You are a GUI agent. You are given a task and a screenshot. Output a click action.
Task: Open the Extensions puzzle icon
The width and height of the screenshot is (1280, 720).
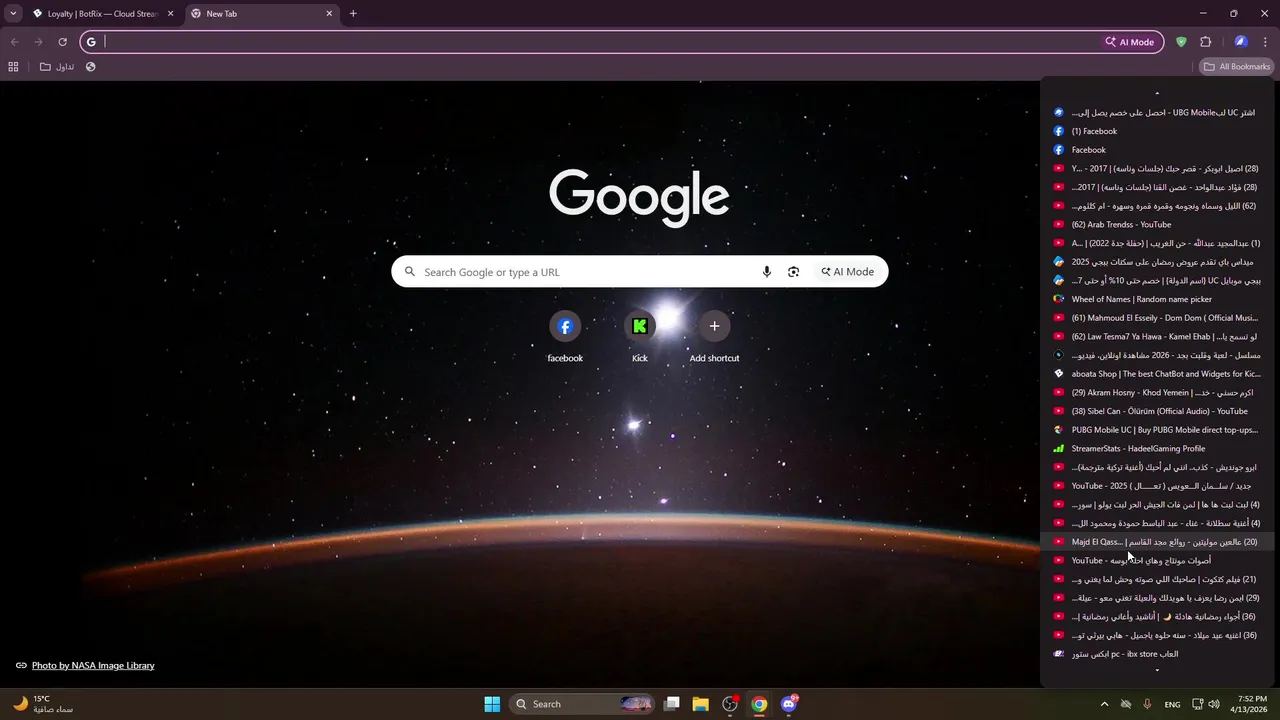(1205, 42)
